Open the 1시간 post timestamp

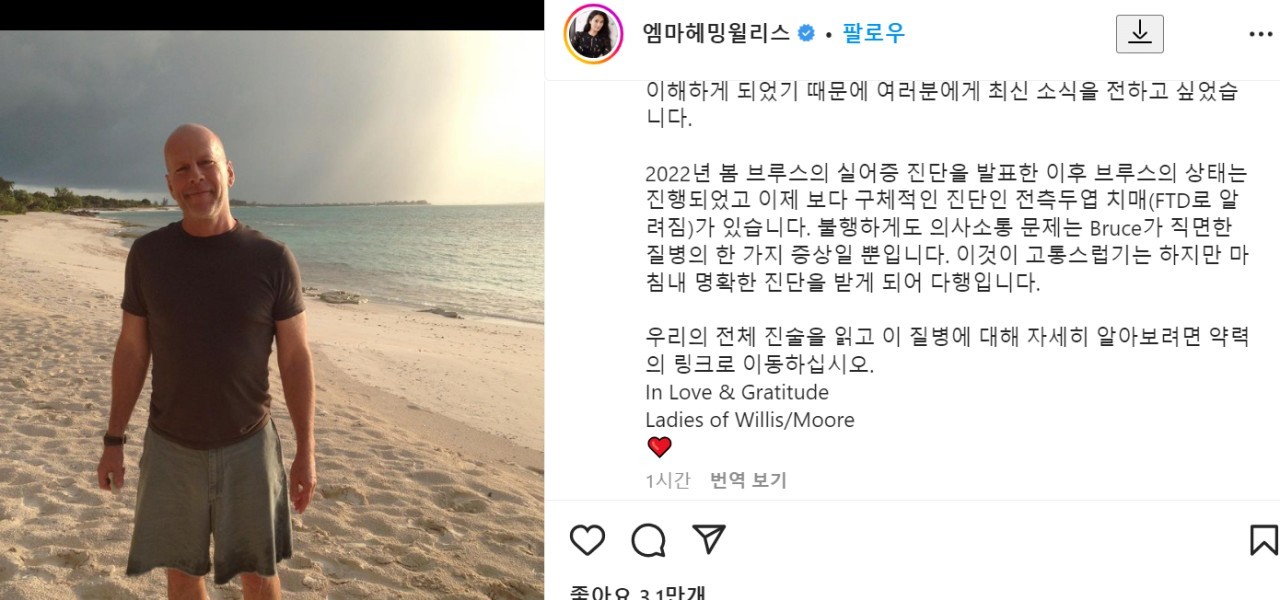[x=668, y=480]
